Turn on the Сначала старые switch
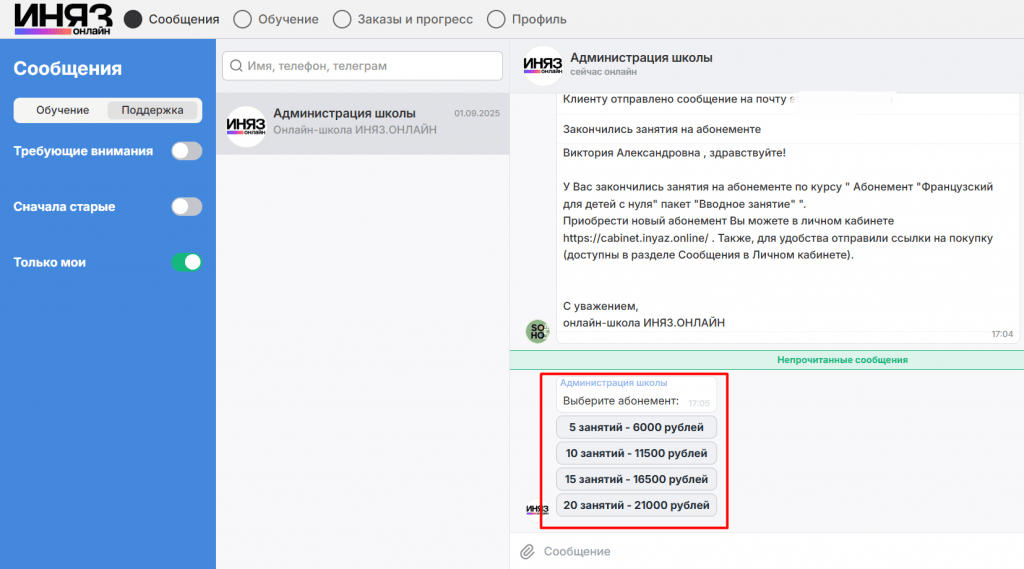The height and width of the screenshot is (569, 1024). (186, 207)
